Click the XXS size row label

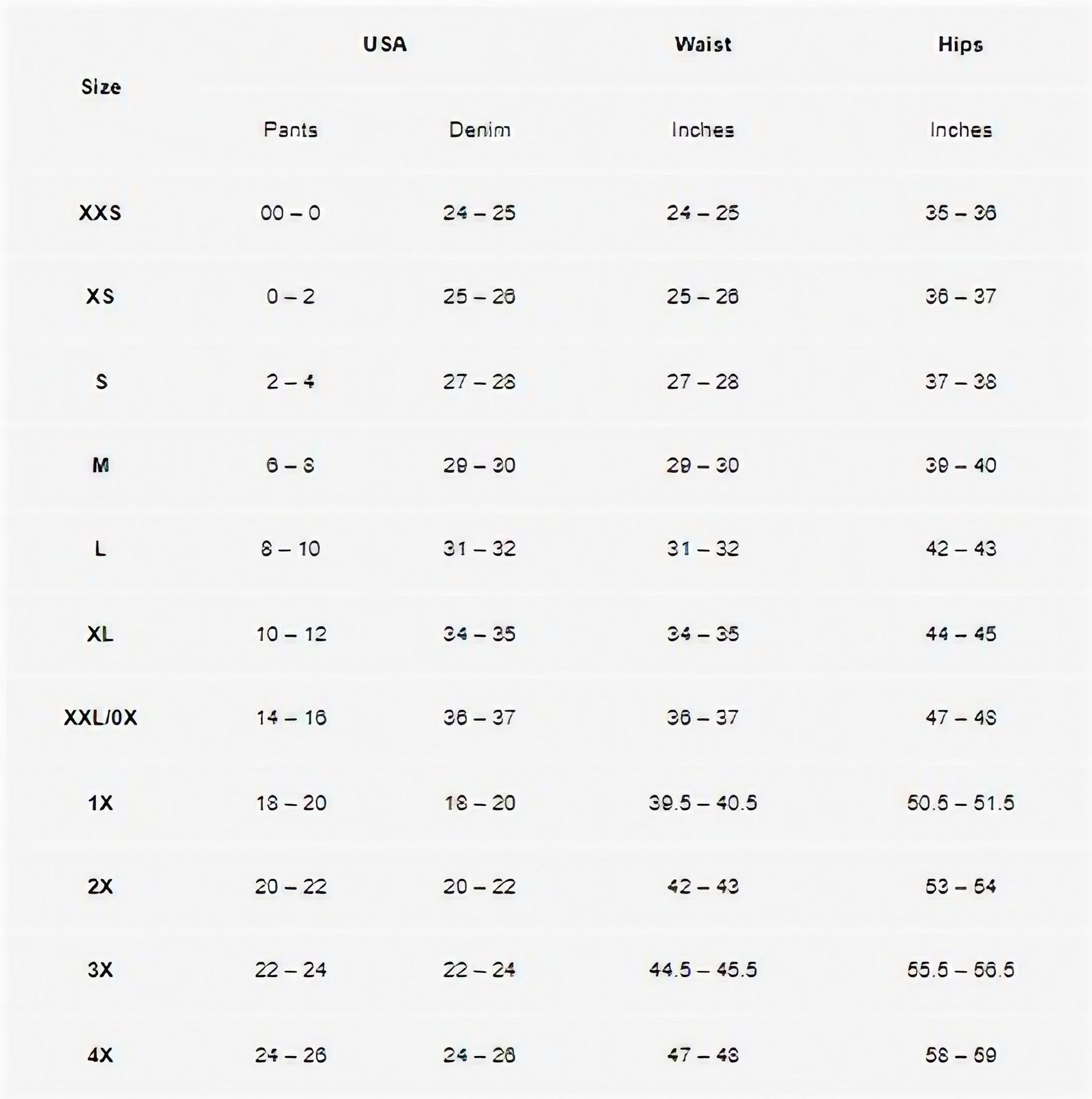point(100,213)
